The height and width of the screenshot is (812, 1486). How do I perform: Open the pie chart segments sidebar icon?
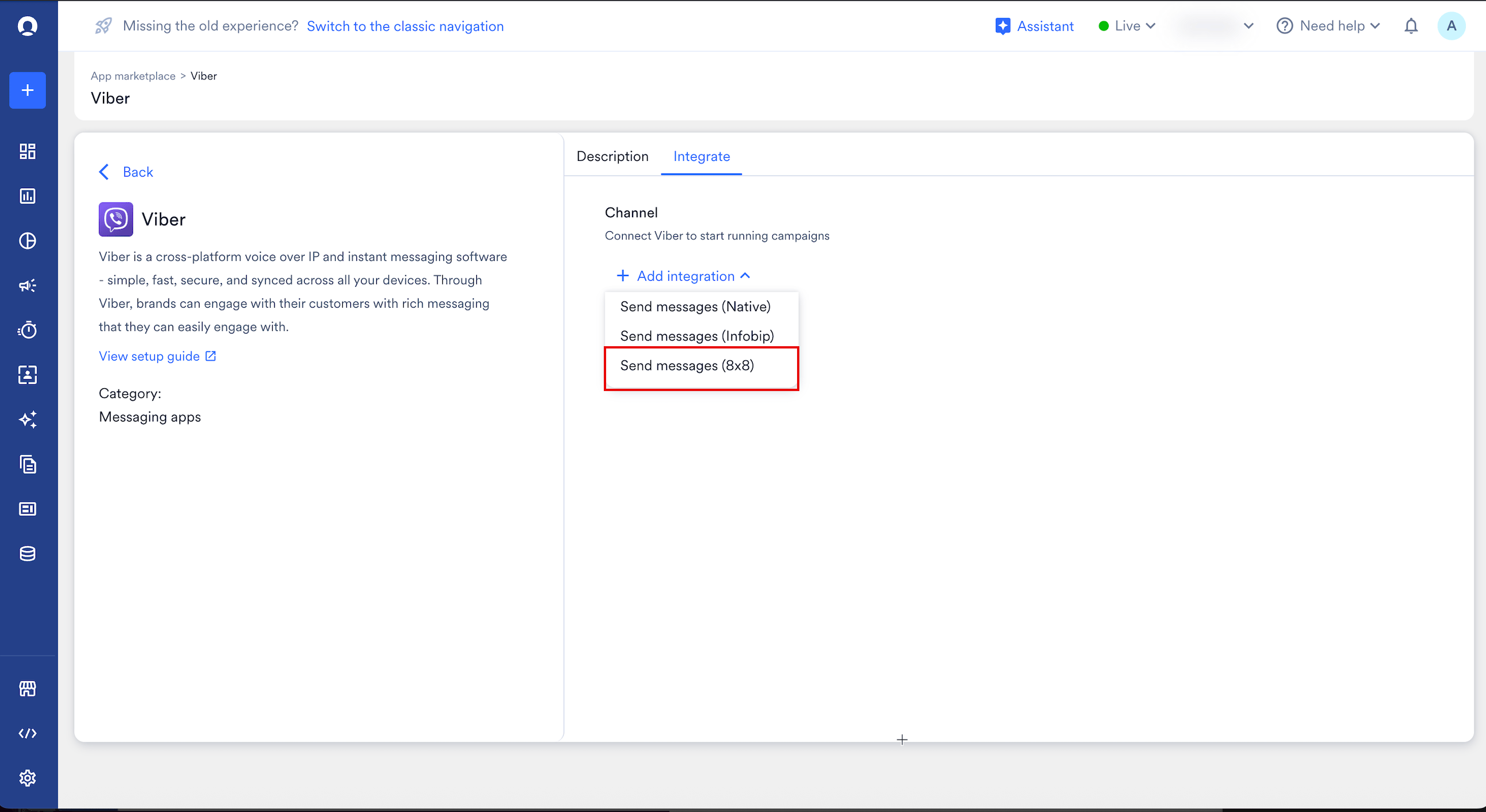pyautogui.click(x=28, y=240)
